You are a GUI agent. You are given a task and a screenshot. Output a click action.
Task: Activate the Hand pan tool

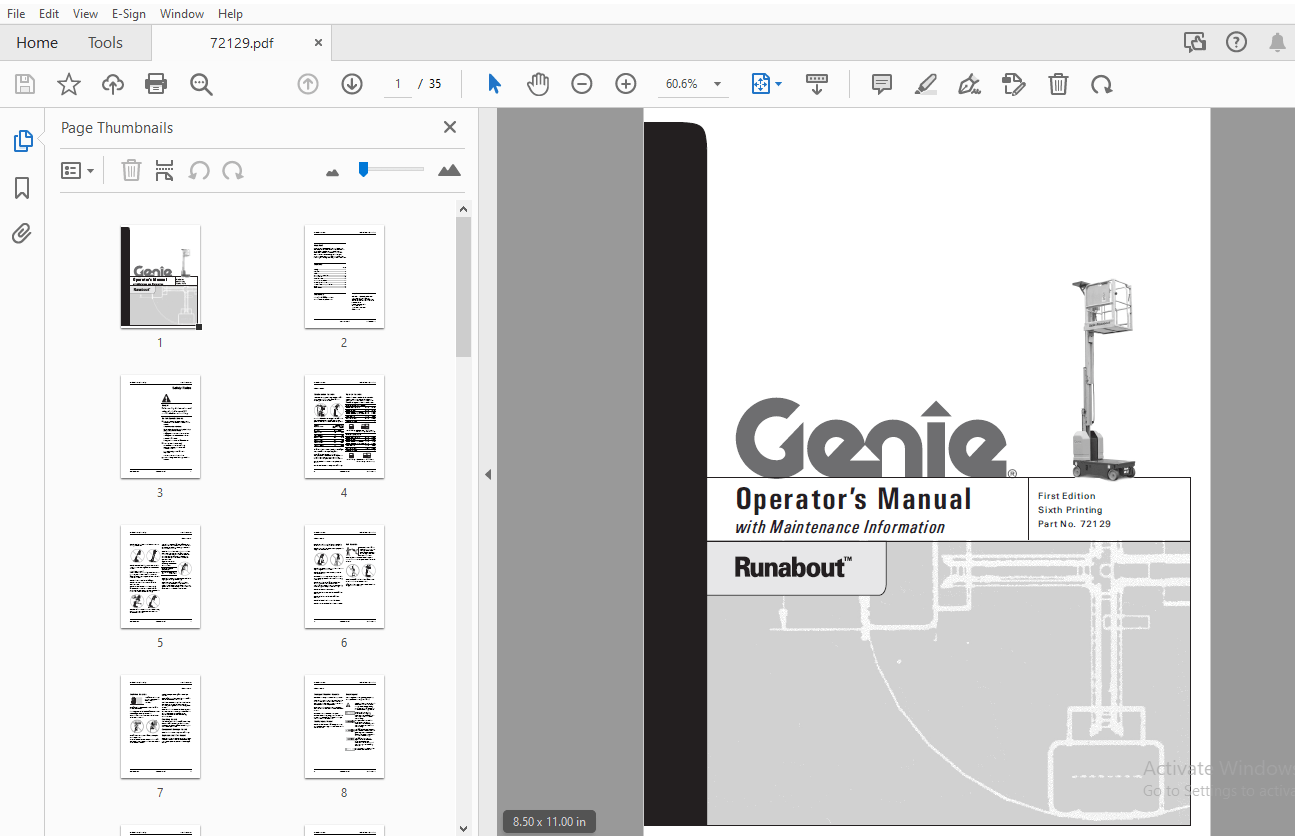point(538,84)
